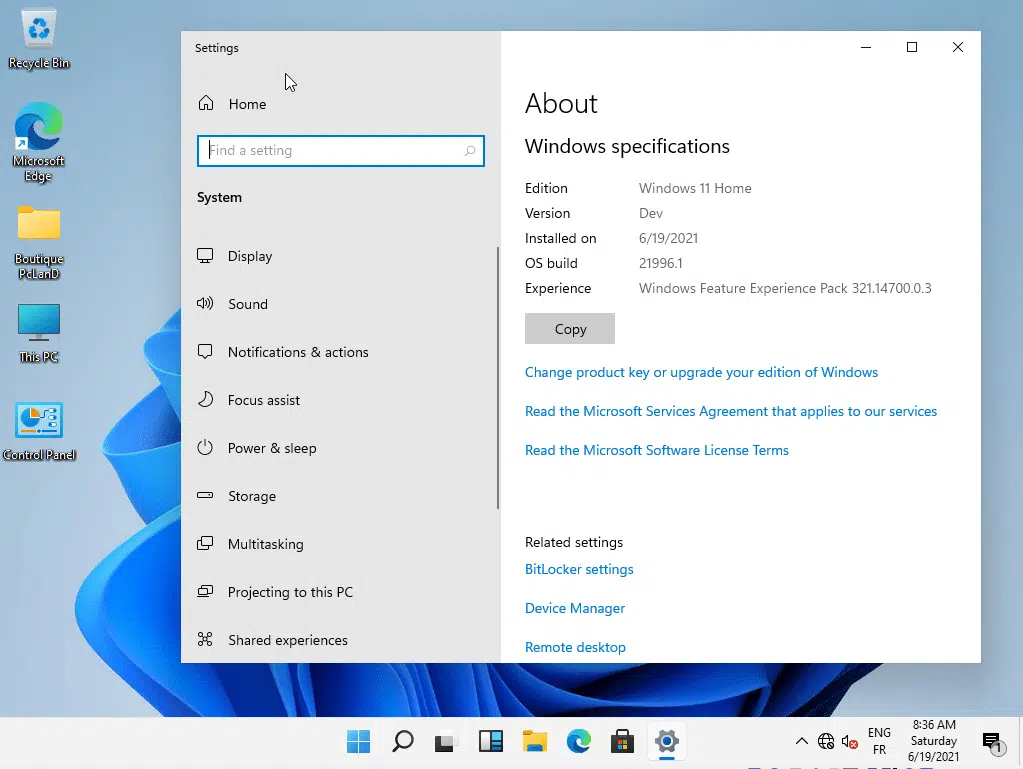The image size is (1023, 769).
Task: Open Device Manager link
Action: 575,609
